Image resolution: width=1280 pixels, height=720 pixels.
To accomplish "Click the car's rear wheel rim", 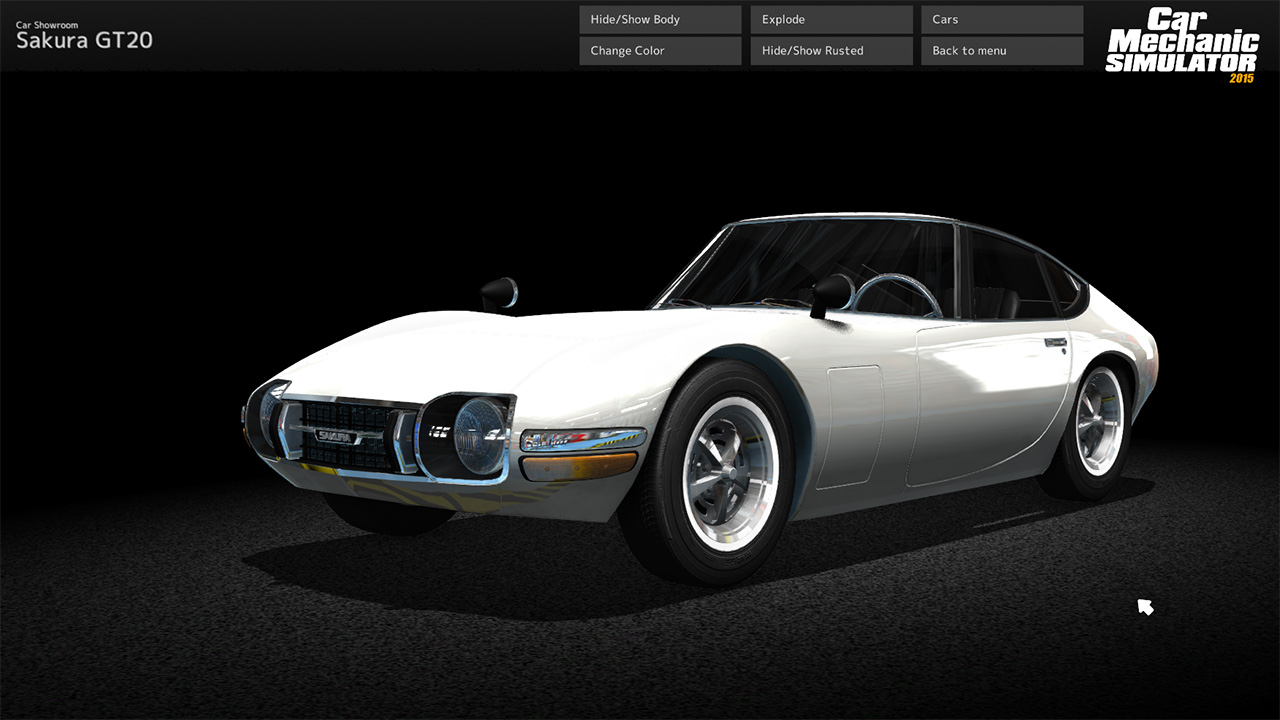I will click(x=1099, y=421).
